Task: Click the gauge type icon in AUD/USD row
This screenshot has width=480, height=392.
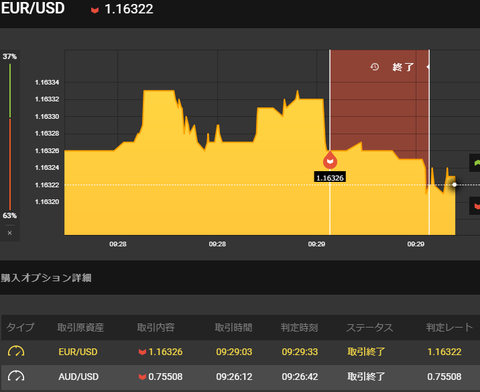Action: coord(16,376)
